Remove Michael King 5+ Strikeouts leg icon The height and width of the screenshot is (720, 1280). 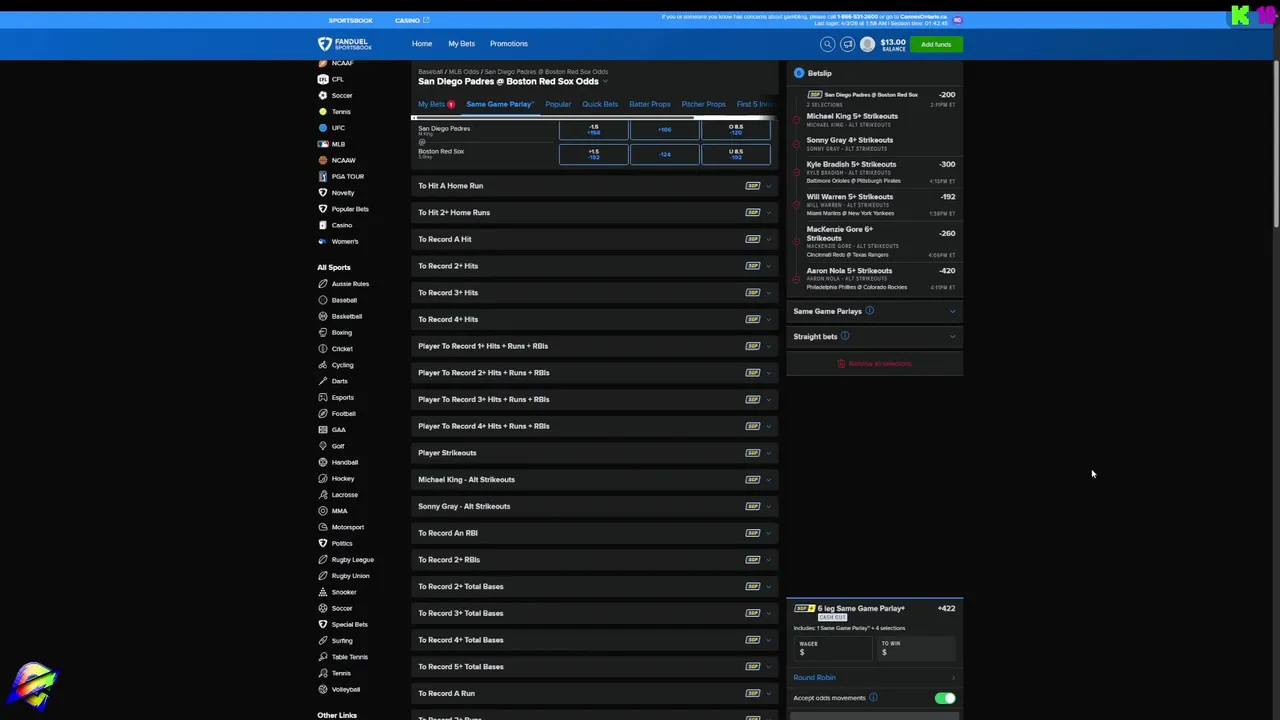[x=797, y=120]
